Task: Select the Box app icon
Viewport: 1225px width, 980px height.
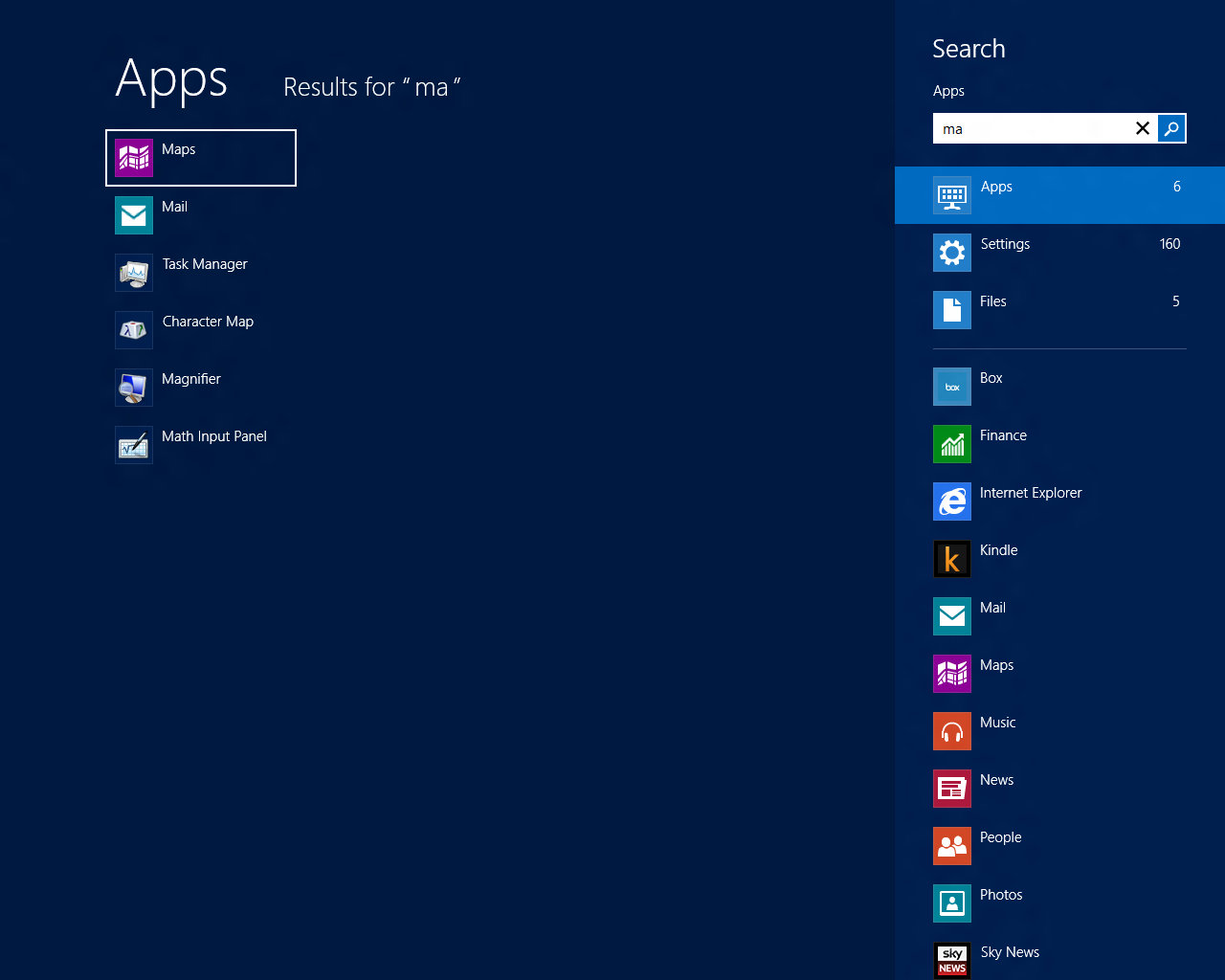Action: [952, 387]
